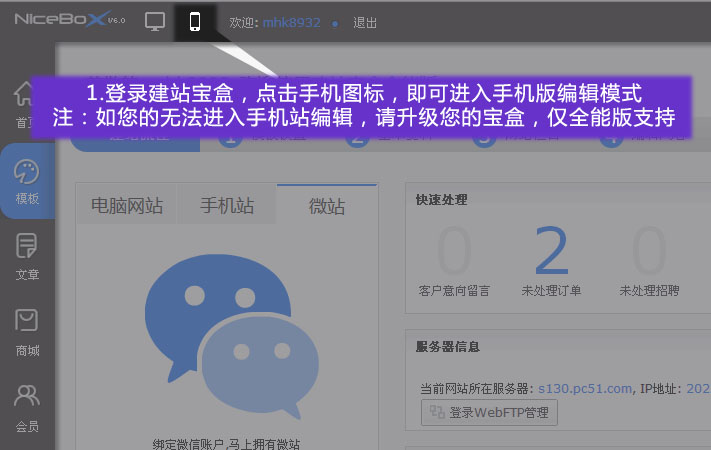Image resolution: width=711 pixels, height=450 pixels.
Task: Open the 模板 templates palette icon
Action: (27, 180)
